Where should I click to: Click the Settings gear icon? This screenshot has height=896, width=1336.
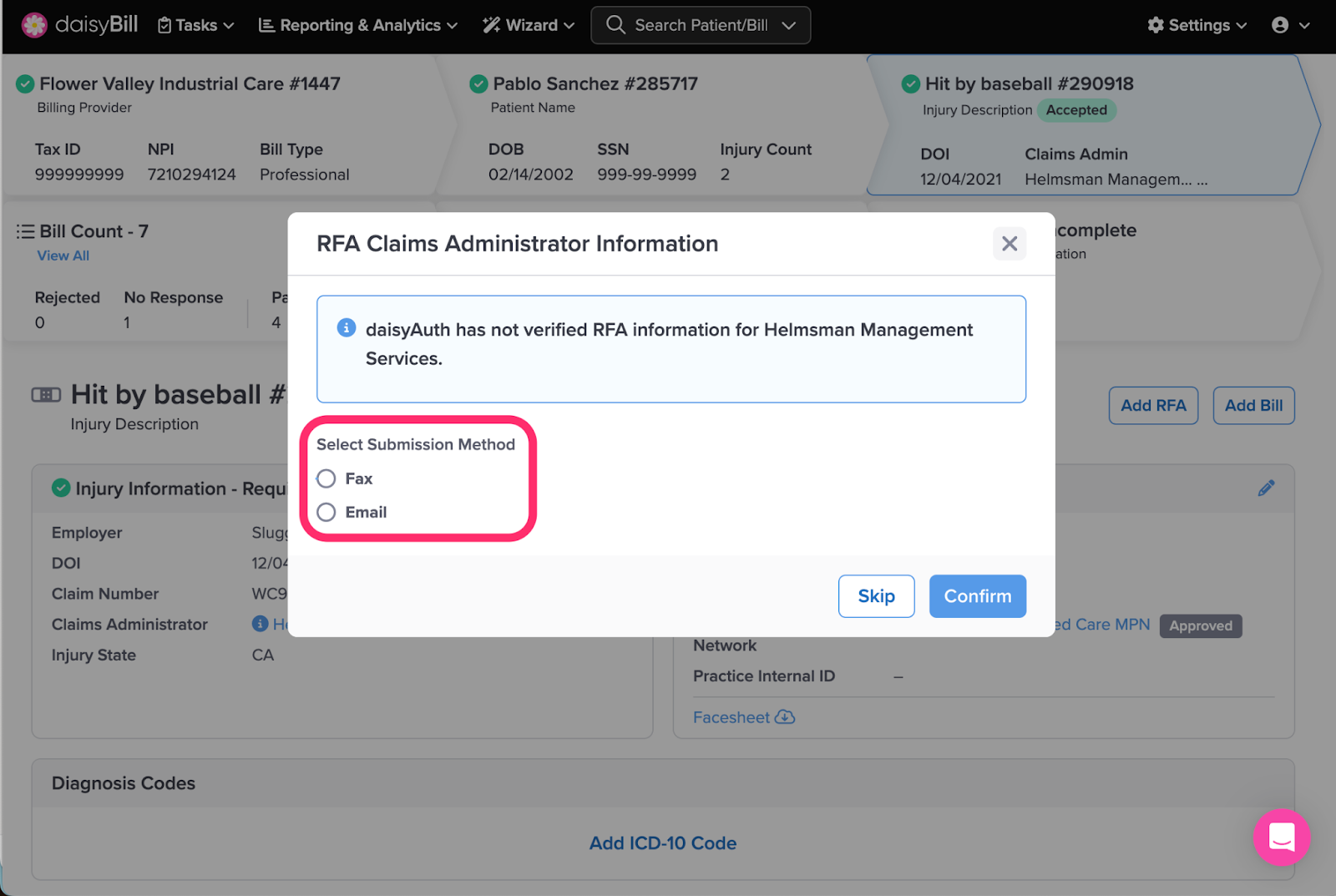(x=1156, y=25)
